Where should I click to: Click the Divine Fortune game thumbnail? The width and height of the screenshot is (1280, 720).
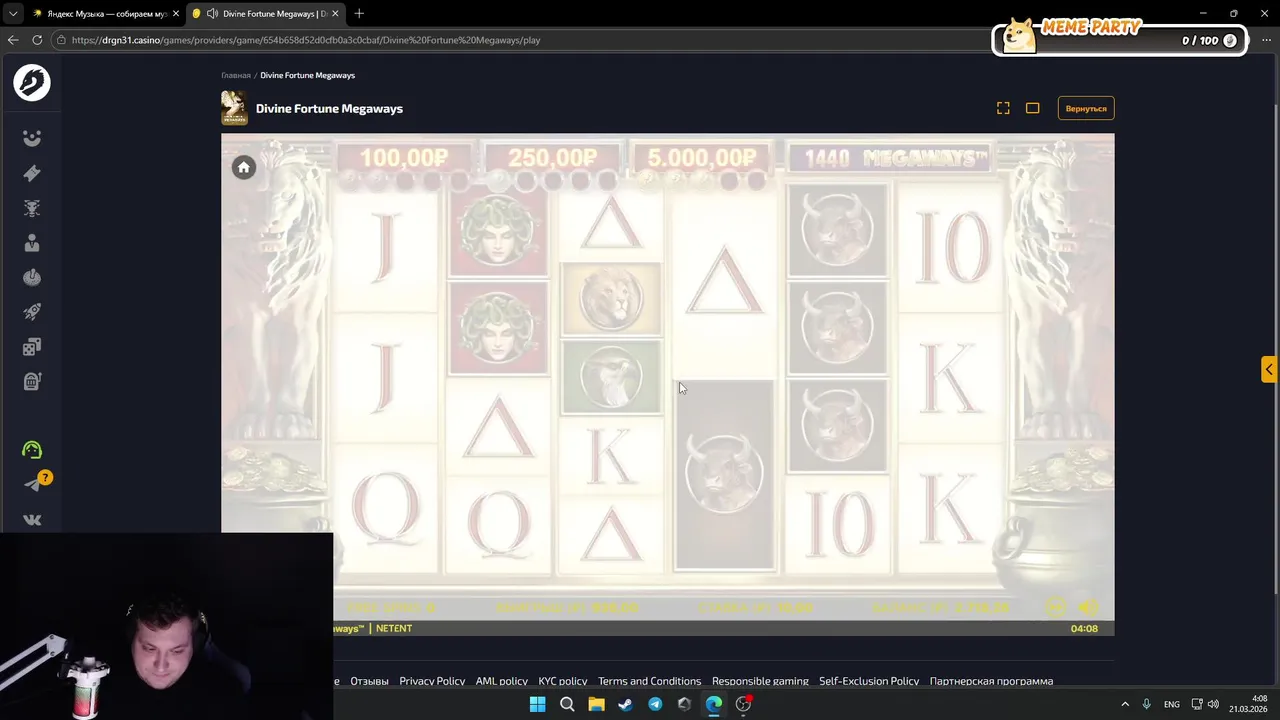(x=234, y=108)
